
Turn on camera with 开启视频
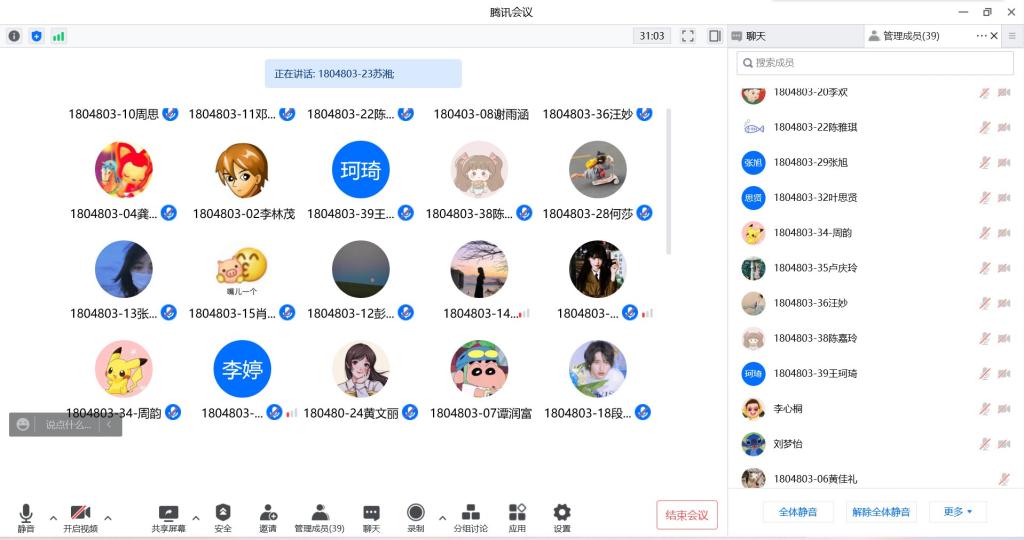(80, 517)
